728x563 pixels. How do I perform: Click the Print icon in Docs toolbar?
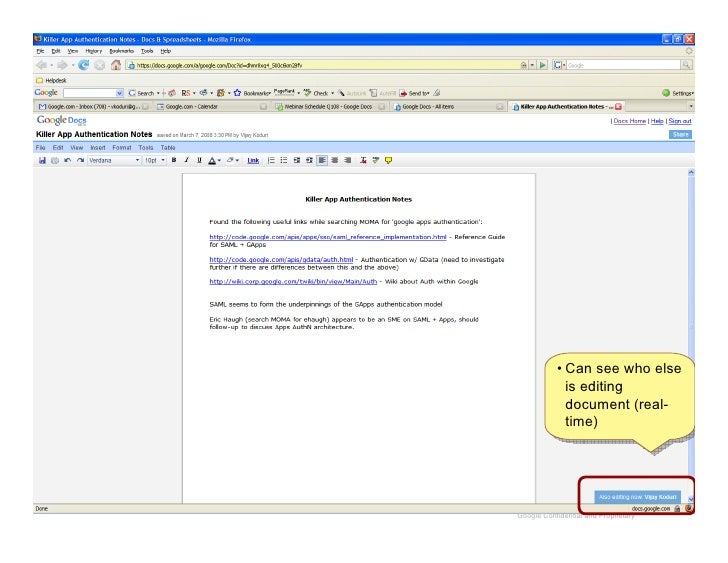coord(55,161)
